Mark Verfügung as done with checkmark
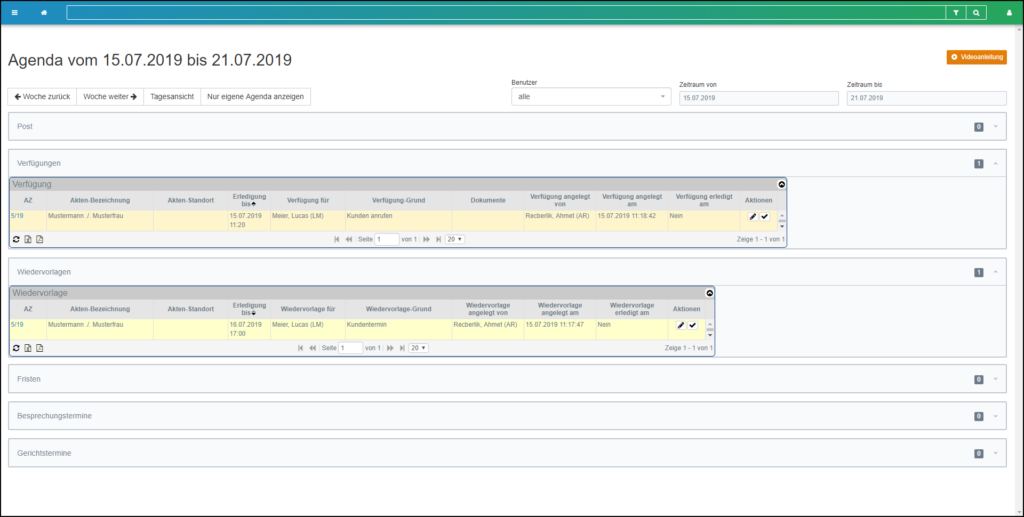 tap(765, 216)
